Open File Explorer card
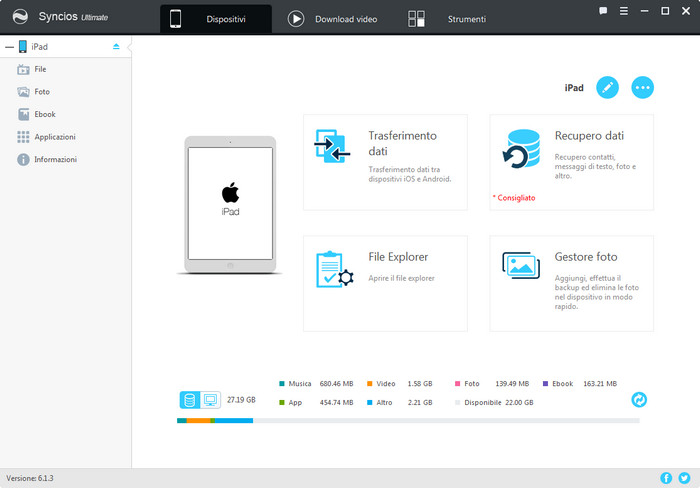 click(385, 284)
